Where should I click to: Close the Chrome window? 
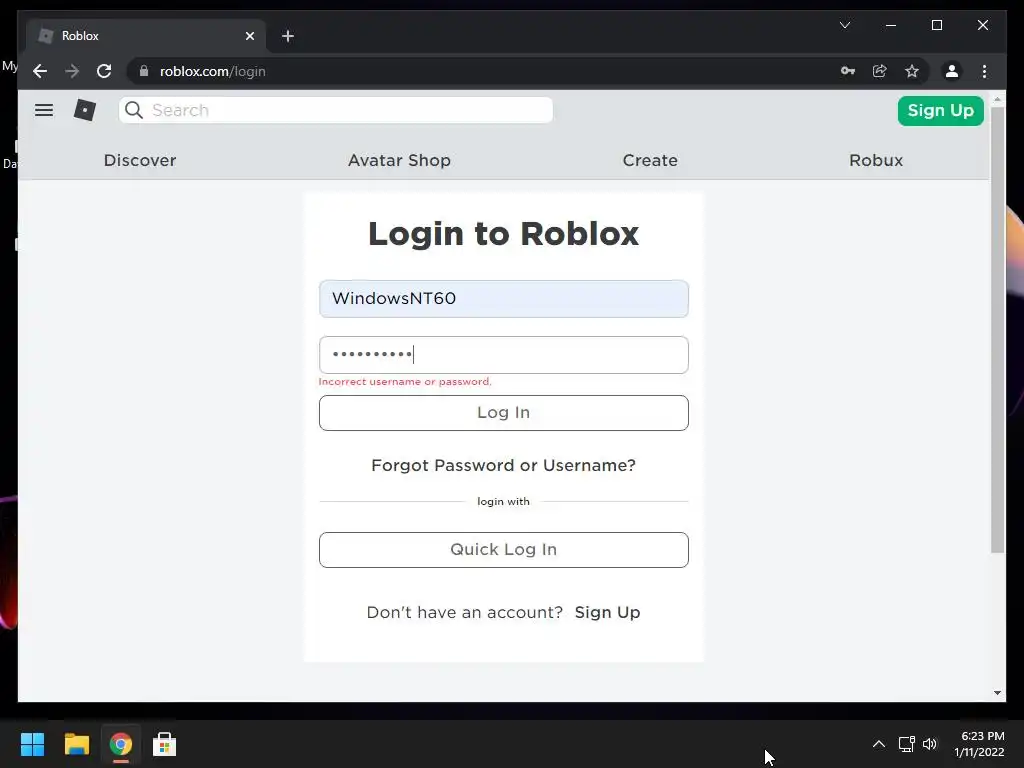(982, 25)
